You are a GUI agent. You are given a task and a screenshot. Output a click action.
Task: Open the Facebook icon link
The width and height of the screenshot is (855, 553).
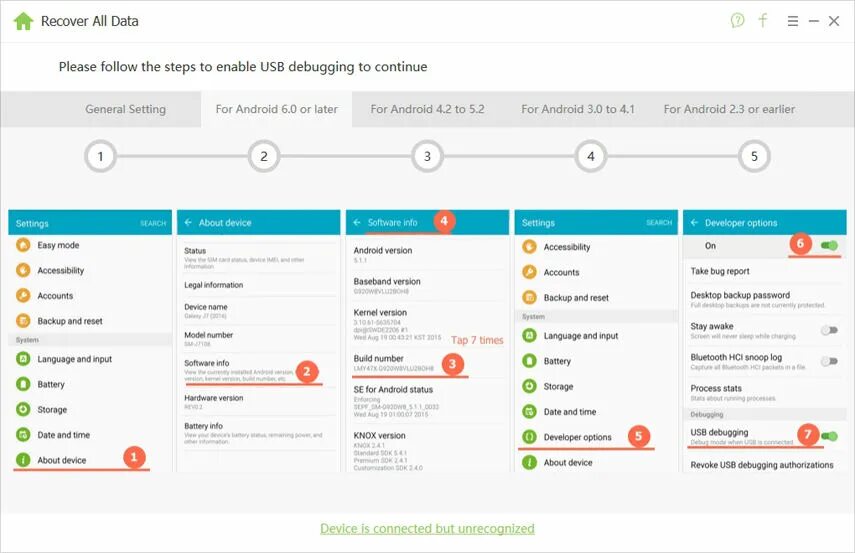[763, 21]
